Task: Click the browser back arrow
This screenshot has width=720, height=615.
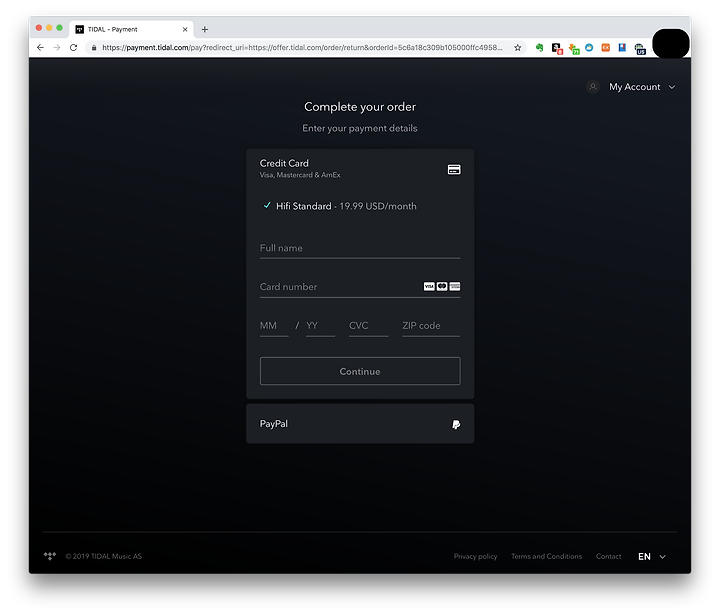Action: click(x=40, y=47)
